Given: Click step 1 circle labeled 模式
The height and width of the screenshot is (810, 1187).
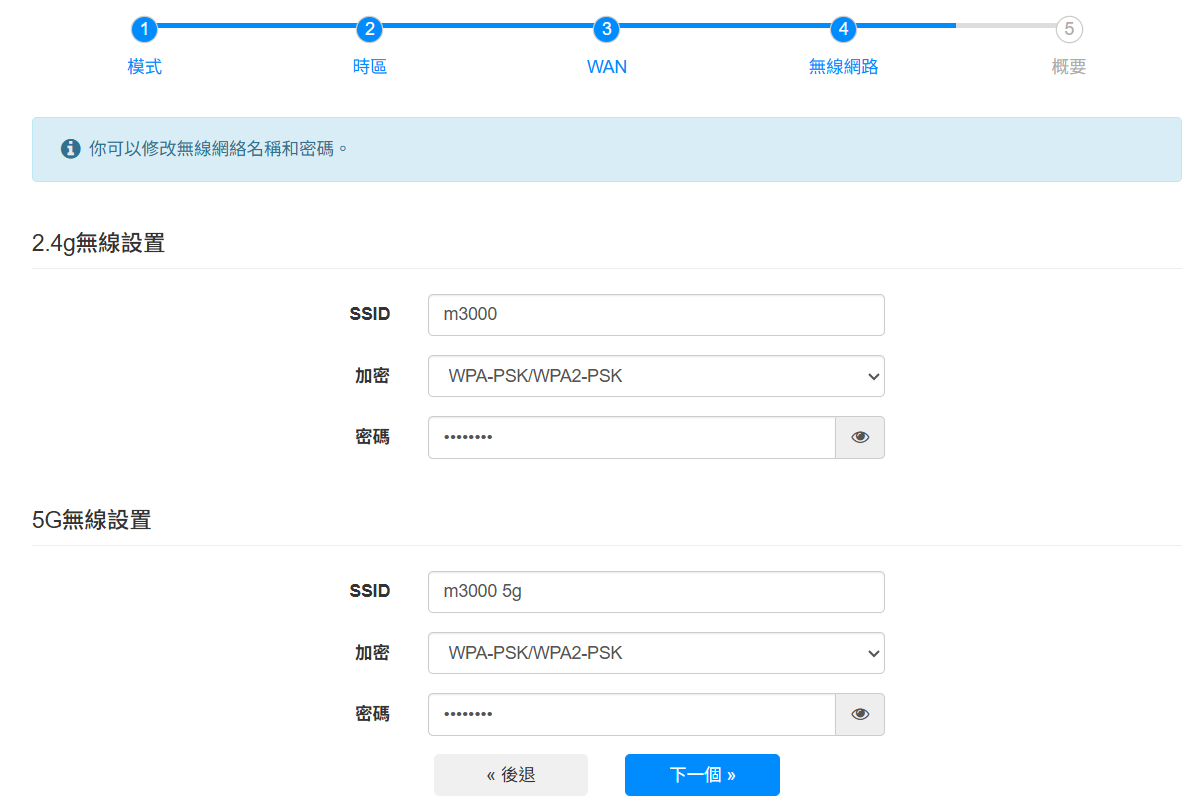Looking at the screenshot, I should click(x=144, y=29).
